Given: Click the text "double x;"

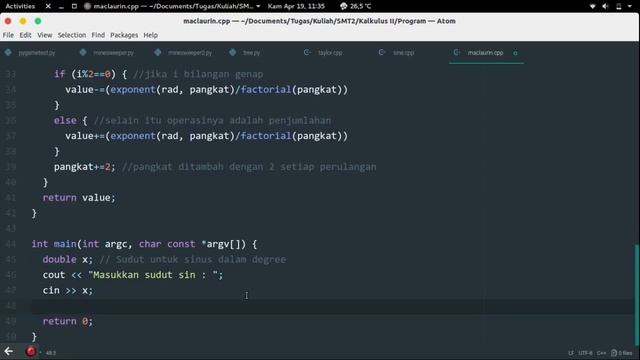Looking at the screenshot, I should pyautogui.click(x=68, y=260).
